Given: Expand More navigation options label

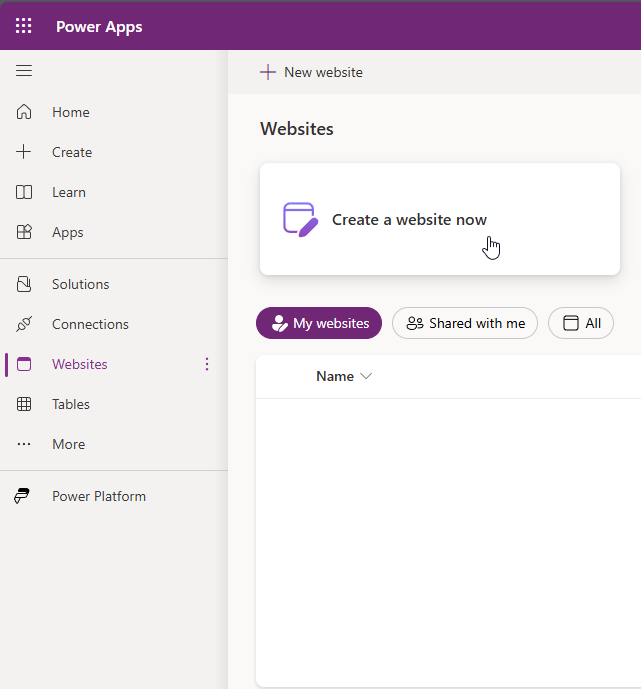Looking at the screenshot, I should coord(69,444).
